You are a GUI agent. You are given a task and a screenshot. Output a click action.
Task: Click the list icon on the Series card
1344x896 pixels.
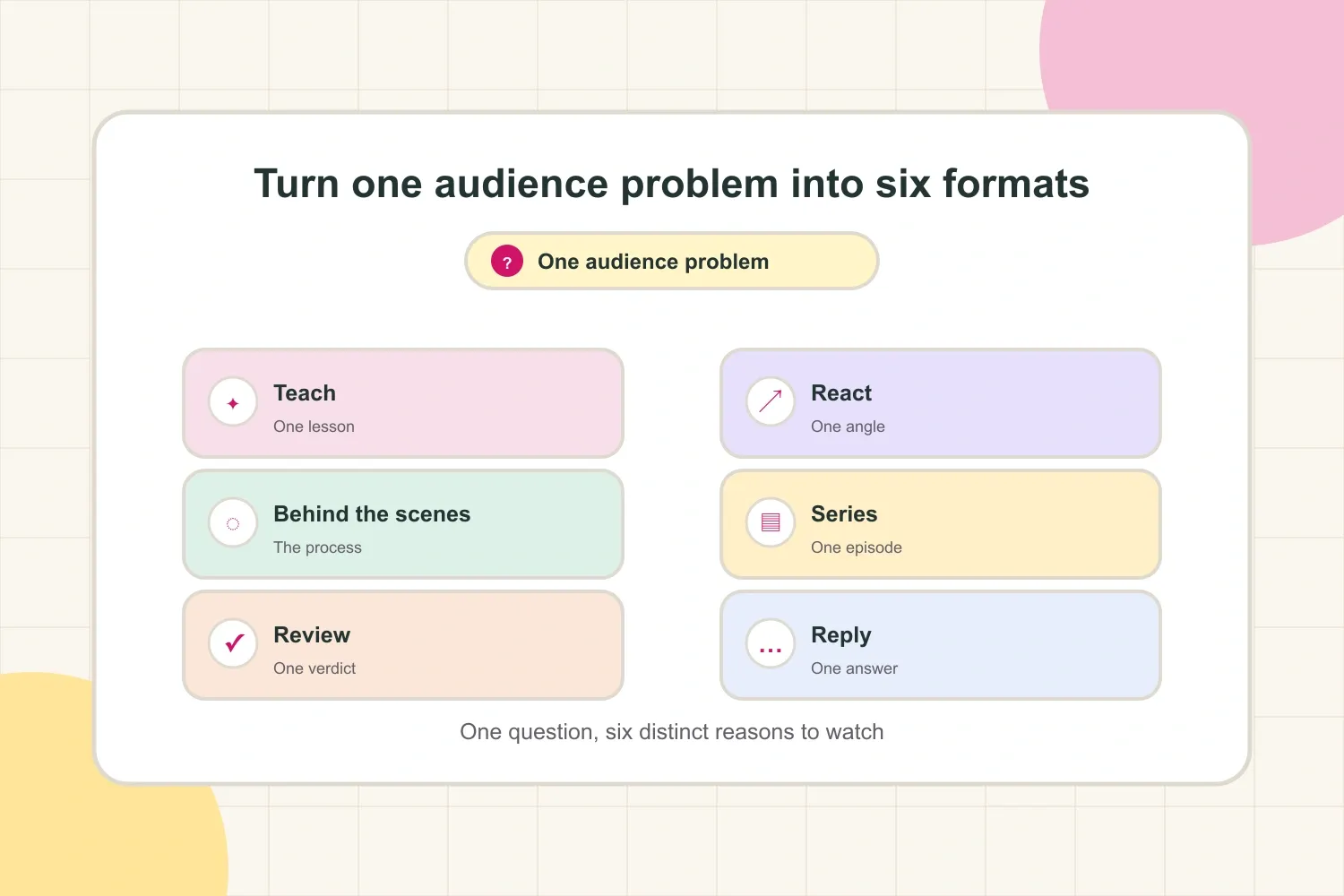[x=771, y=523]
